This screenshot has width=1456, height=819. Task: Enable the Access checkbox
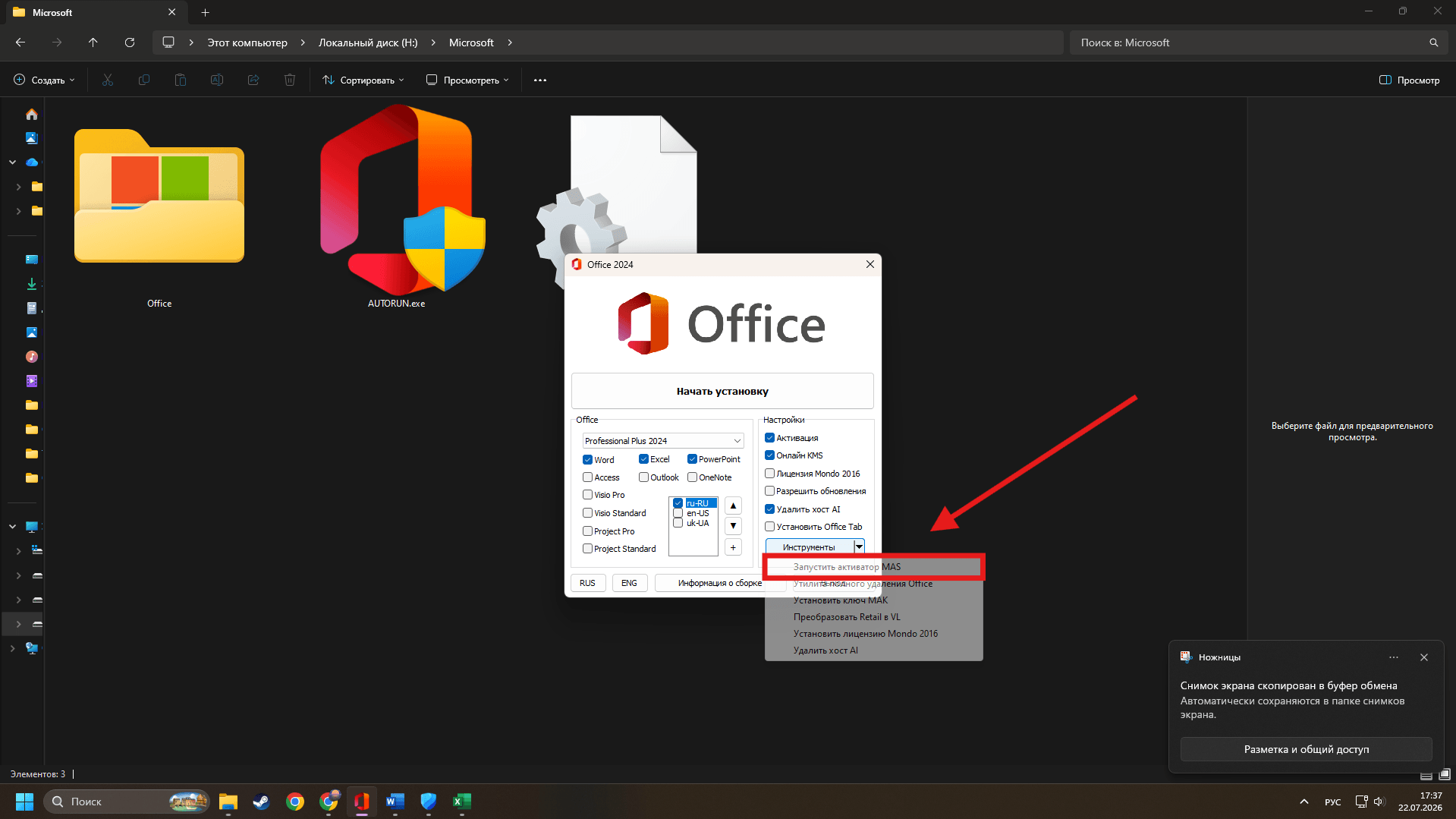coord(587,477)
